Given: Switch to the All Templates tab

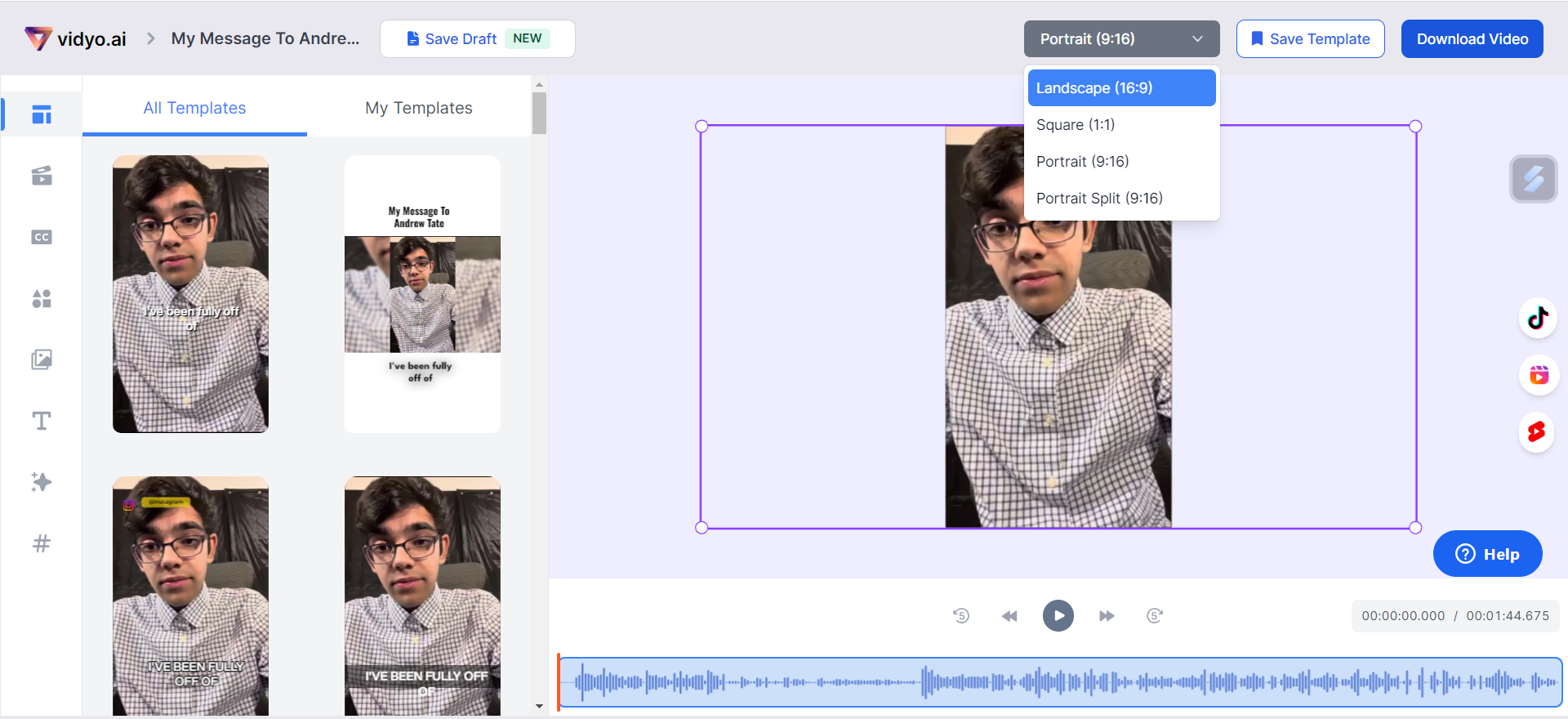Looking at the screenshot, I should click(x=194, y=108).
